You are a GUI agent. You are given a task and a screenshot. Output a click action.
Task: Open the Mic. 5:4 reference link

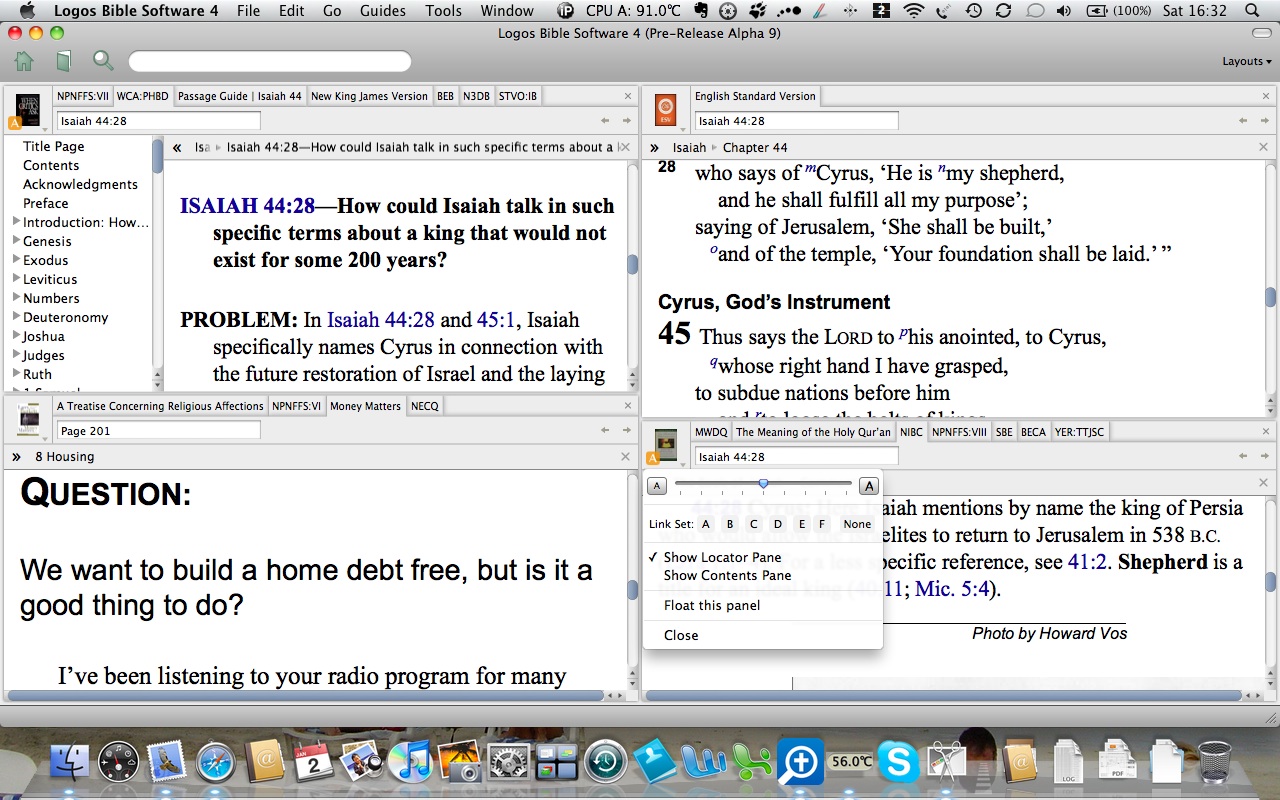tap(954, 589)
